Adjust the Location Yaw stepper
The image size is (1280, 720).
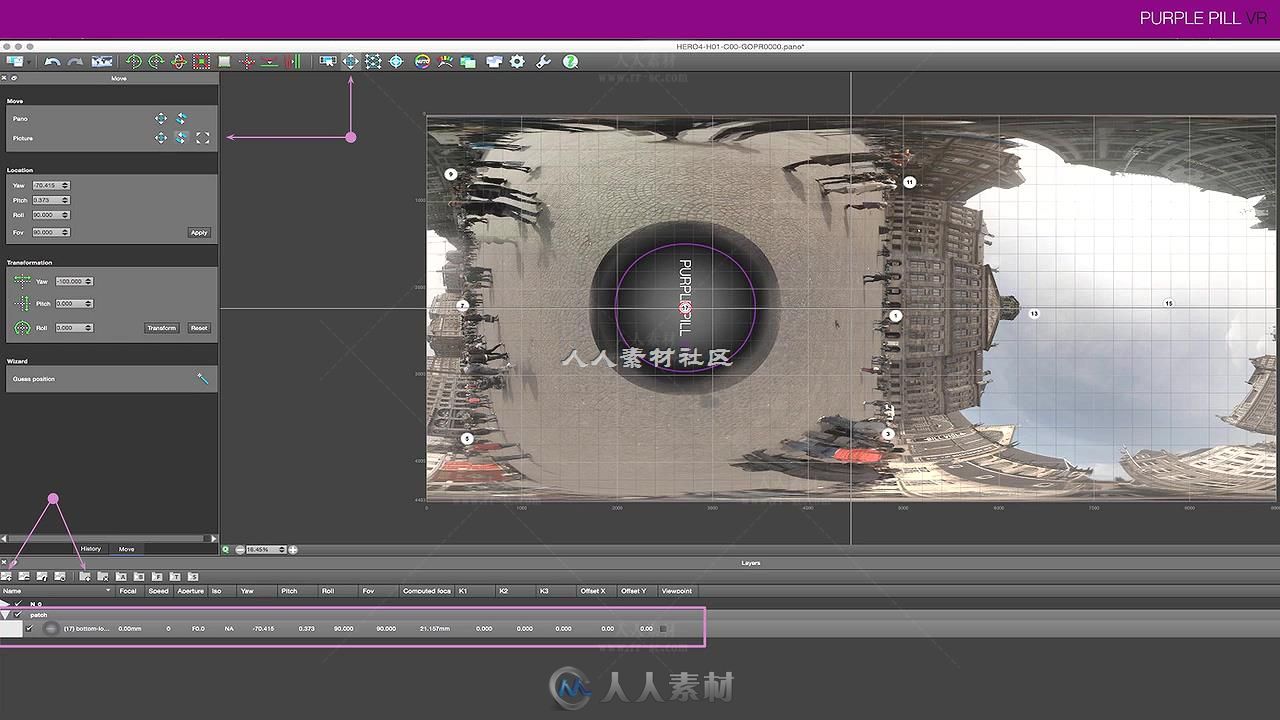click(66, 185)
